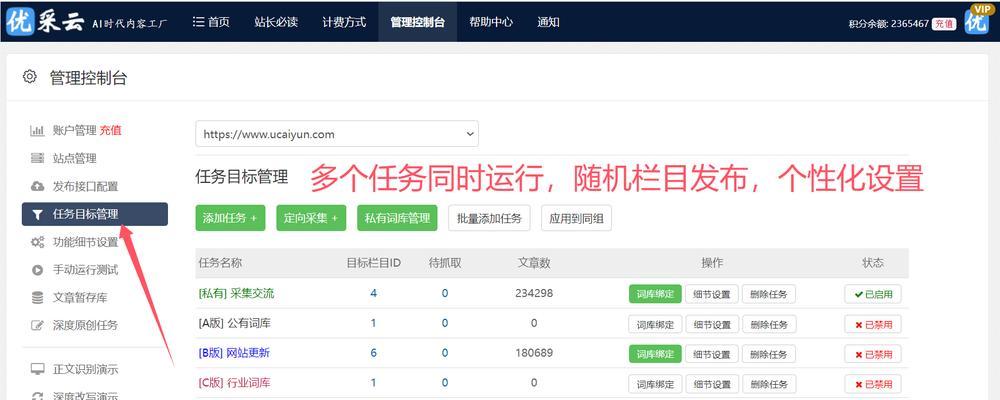Image resolution: width=1000 pixels, height=400 pixels.
Task: Open task [C版] 行业词库
Action: pos(235,383)
